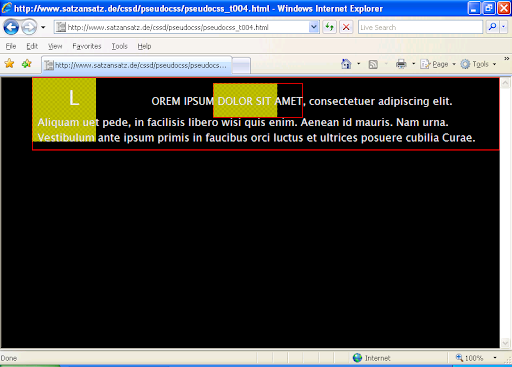Screen dimensions: 512x367
Task: Run search with the magnifier icon
Action: tap(492, 27)
